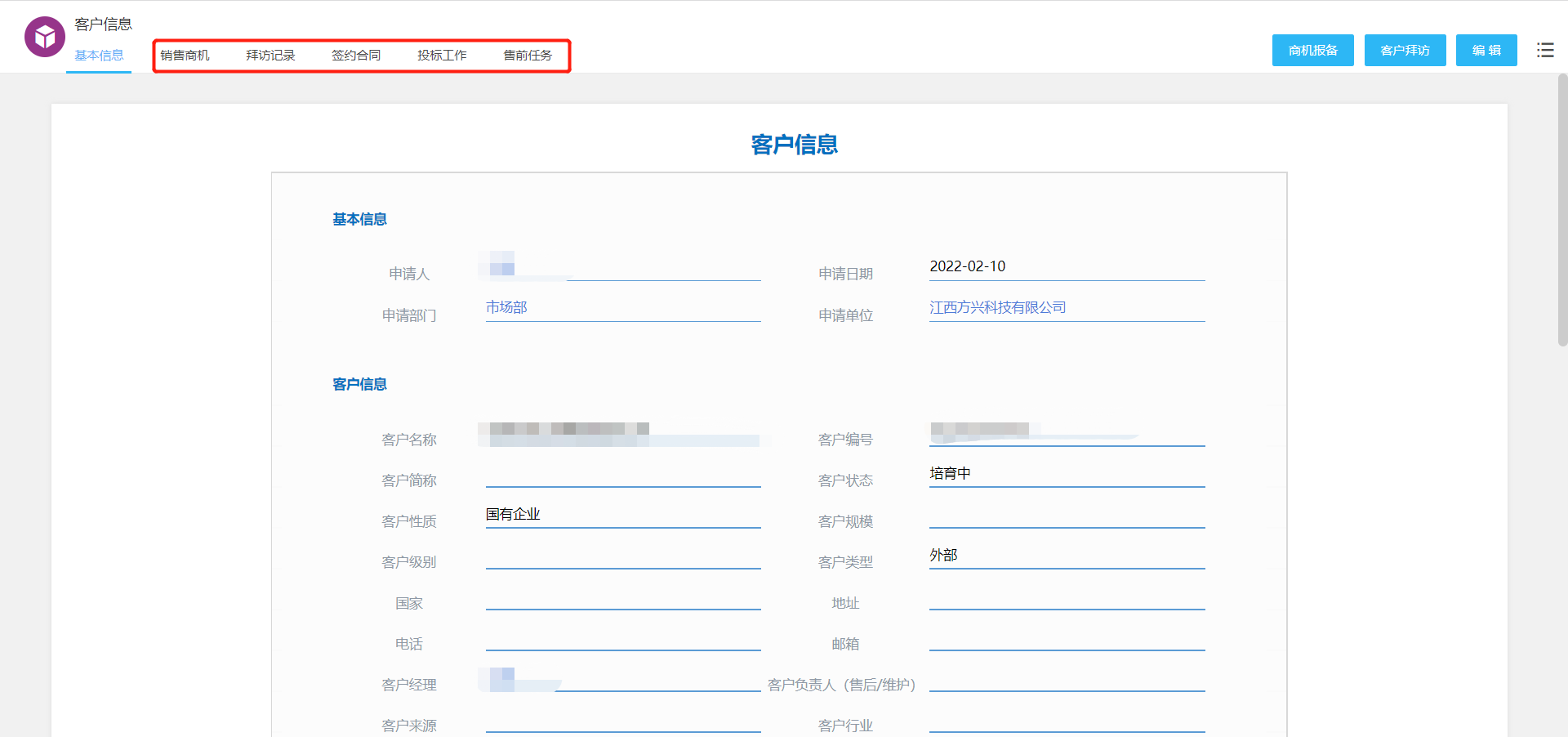Click the purple cube app logo
1568x737 pixels.
45,37
